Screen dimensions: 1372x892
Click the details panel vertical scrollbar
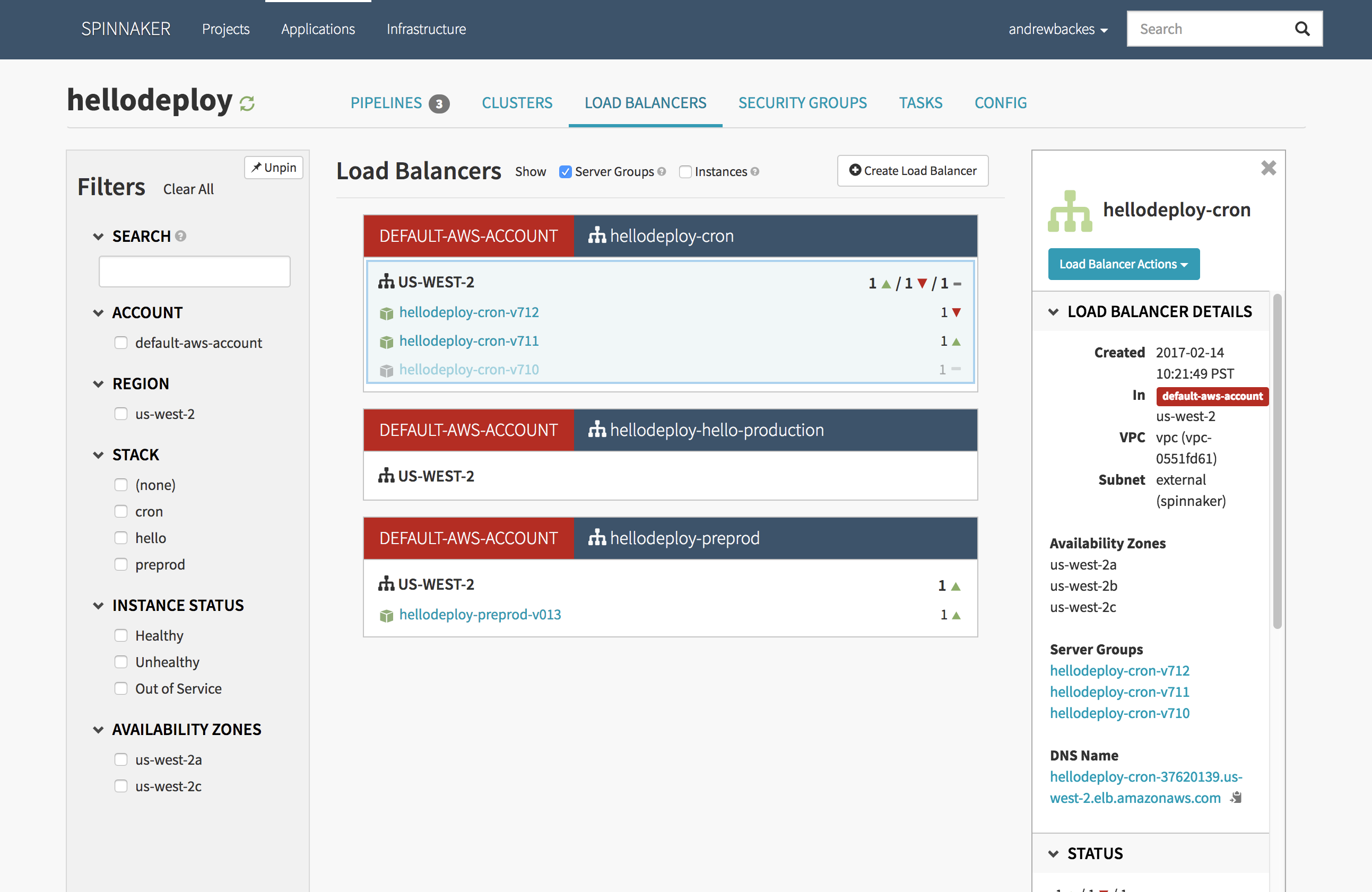click(1277, 461)
